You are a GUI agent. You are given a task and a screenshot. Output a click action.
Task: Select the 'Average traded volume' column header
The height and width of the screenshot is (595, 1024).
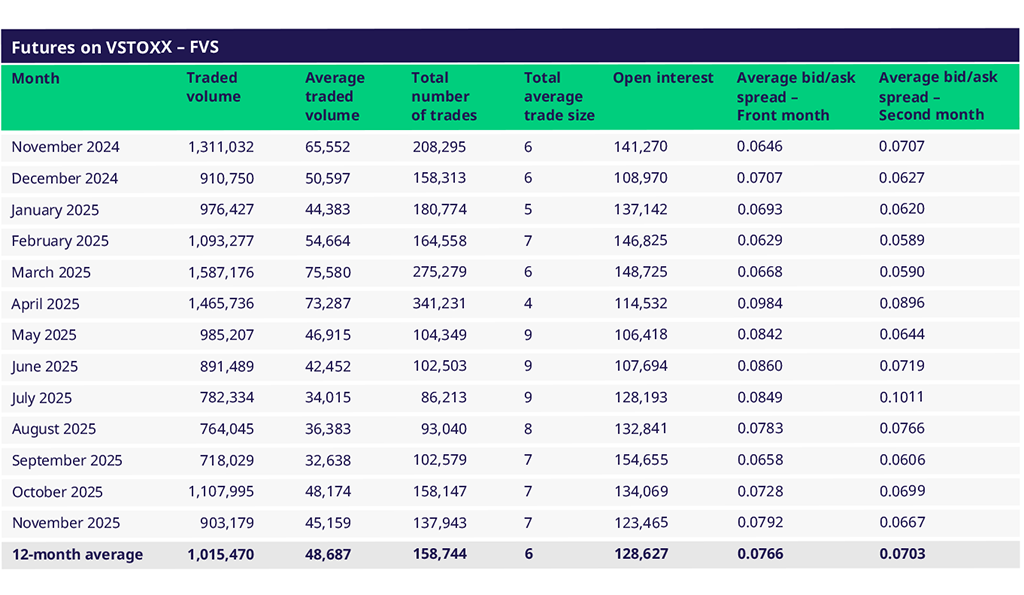coord(334,96)
